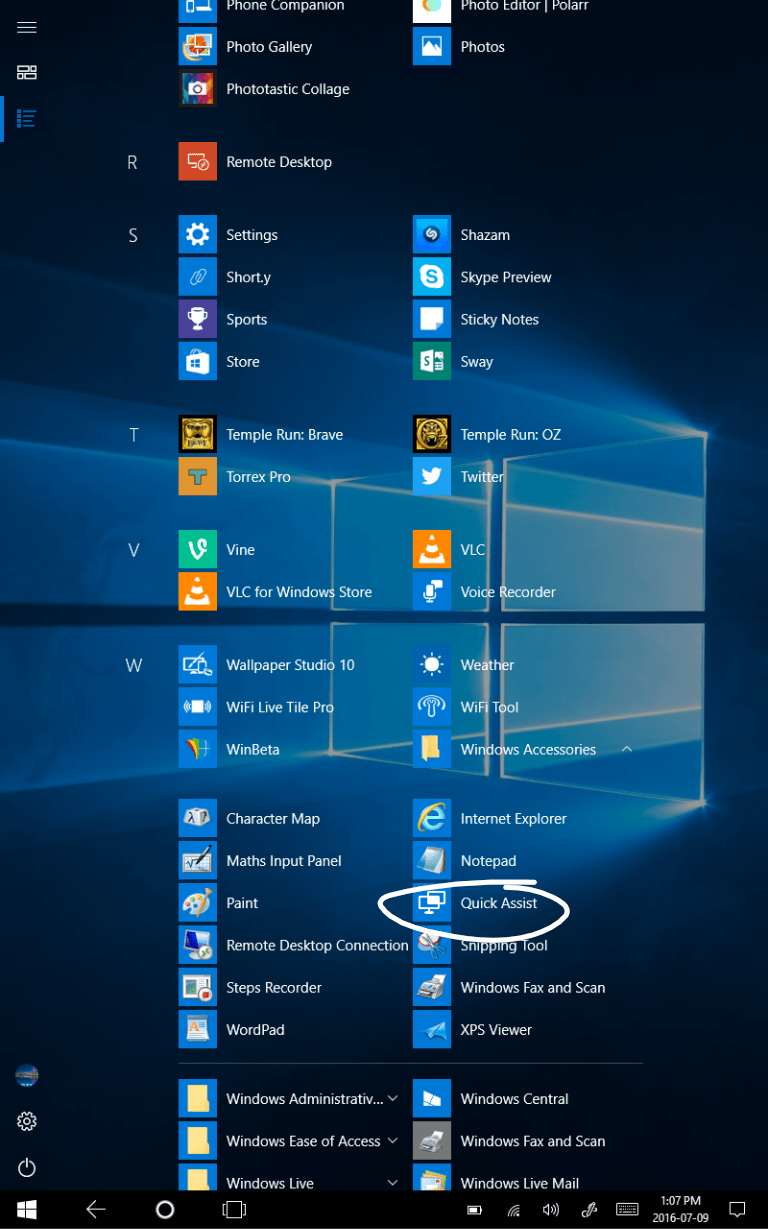The width and height of the screenshot is (768, 1229).
Task: Launch Phototastic Collage from its icon
Action: (x=198, y=89)
